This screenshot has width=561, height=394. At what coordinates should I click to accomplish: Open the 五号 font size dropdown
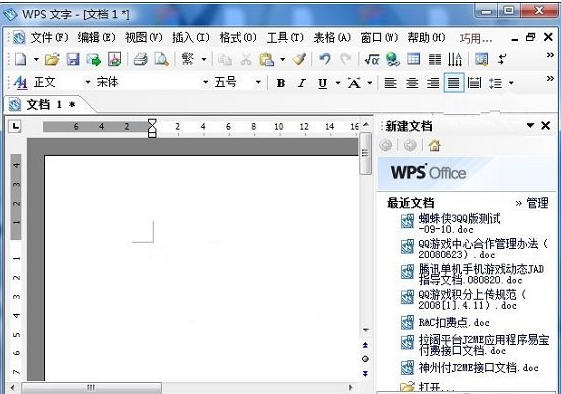tap(258, 83)
